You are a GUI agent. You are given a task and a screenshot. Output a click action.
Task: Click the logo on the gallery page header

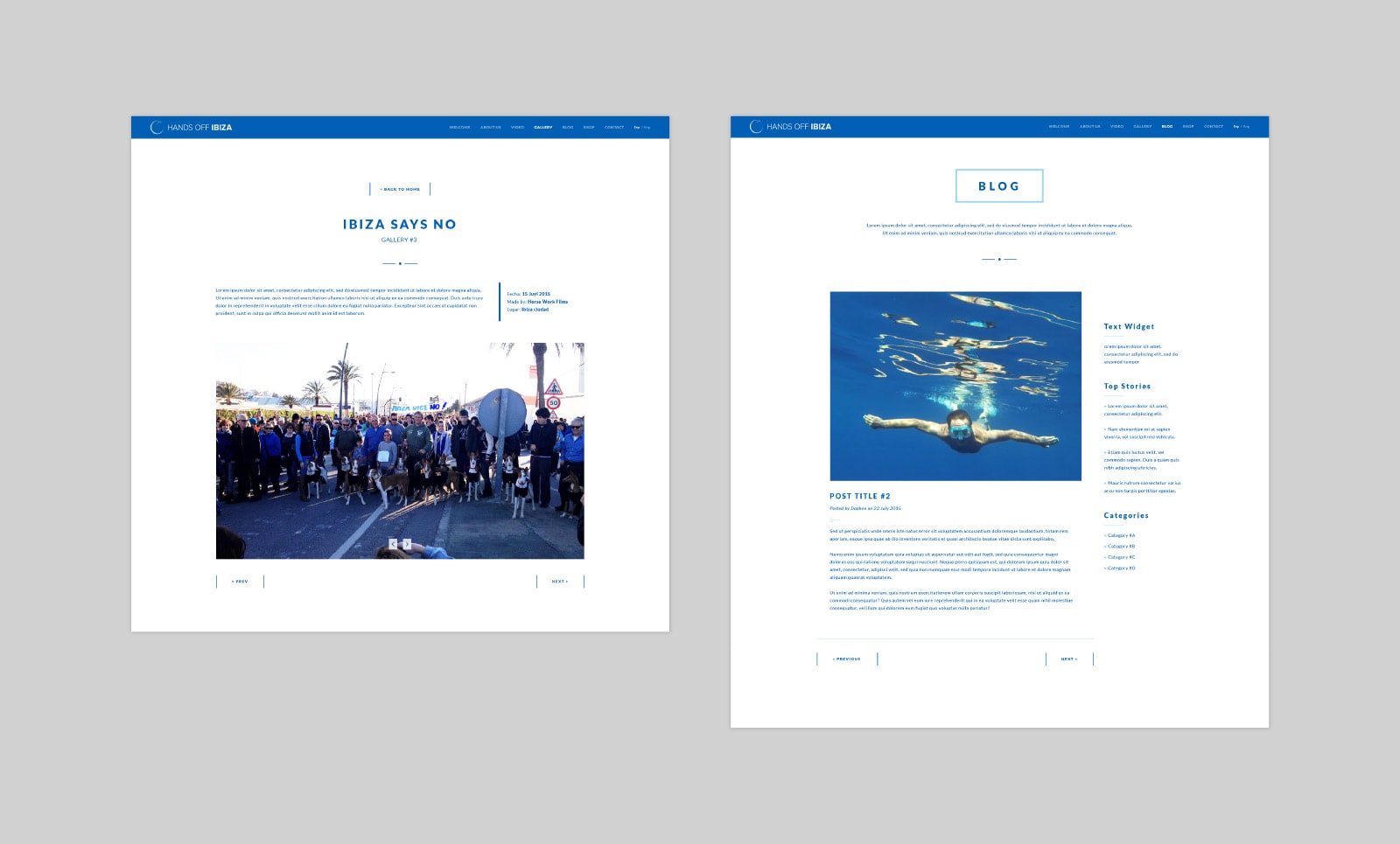(191, 128)
